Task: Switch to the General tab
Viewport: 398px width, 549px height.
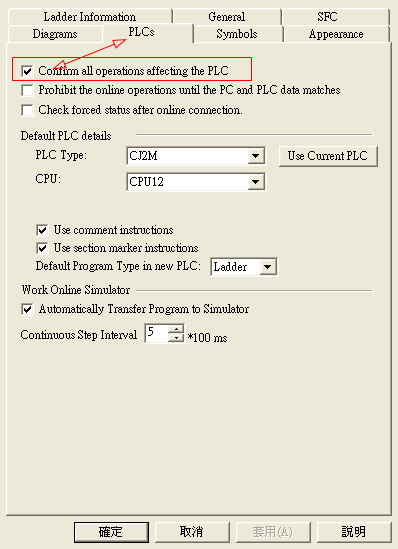Action: (x=227, y=16)
